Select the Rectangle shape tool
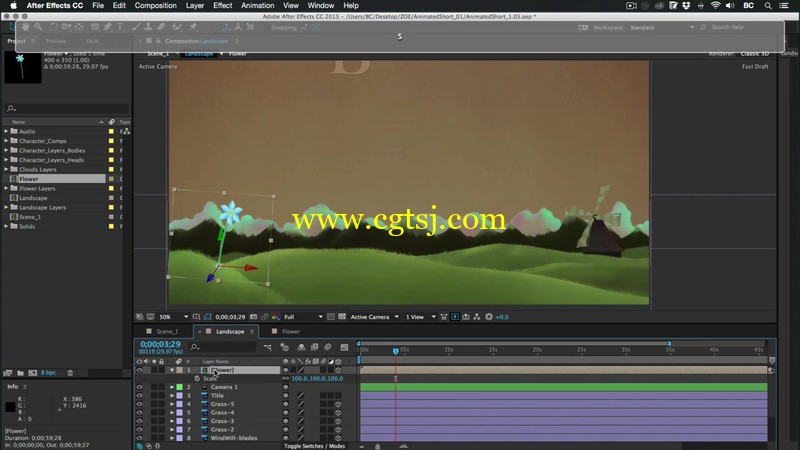800x450 pixels. [x=95, y=27]
